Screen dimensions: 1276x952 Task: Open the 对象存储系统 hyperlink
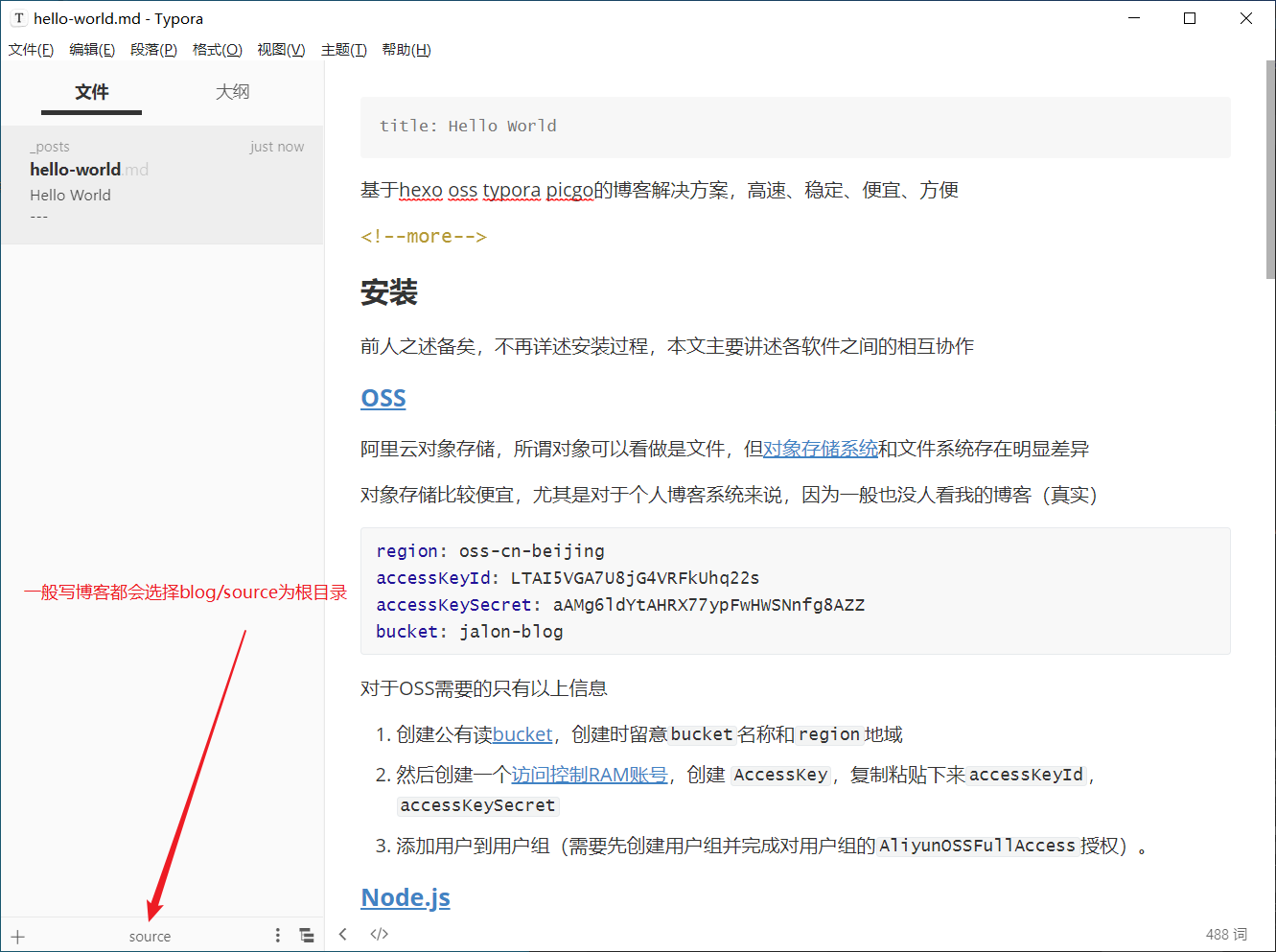(x=820, y=449)
